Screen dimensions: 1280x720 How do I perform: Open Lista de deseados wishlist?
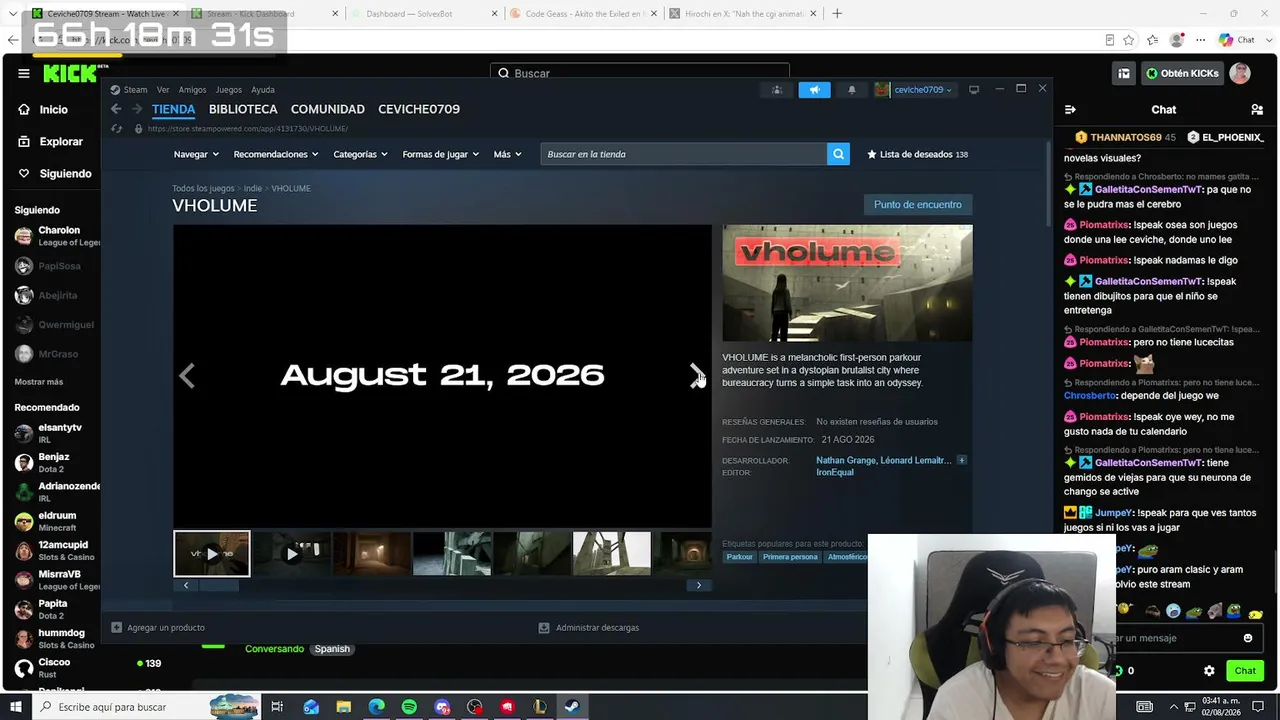pos(917,154)
